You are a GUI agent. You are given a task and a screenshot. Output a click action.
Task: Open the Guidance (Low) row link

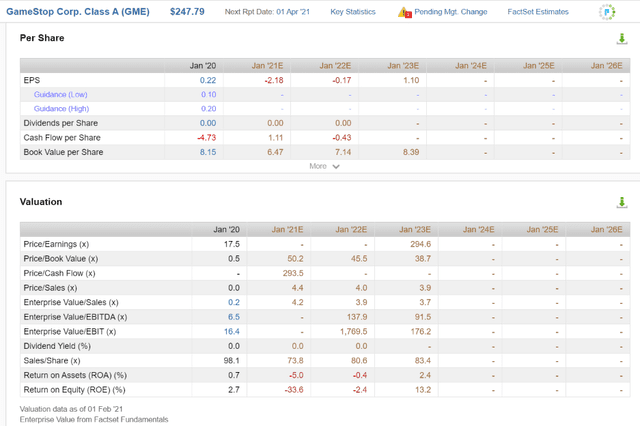(x=60, y=95)
